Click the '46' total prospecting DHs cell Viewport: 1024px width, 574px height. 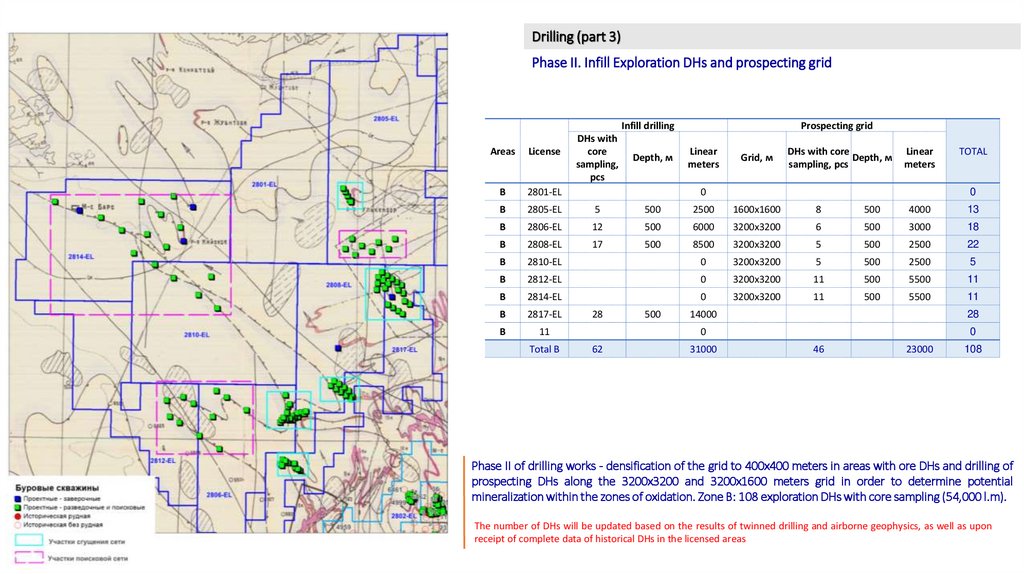tap(818, 349)
